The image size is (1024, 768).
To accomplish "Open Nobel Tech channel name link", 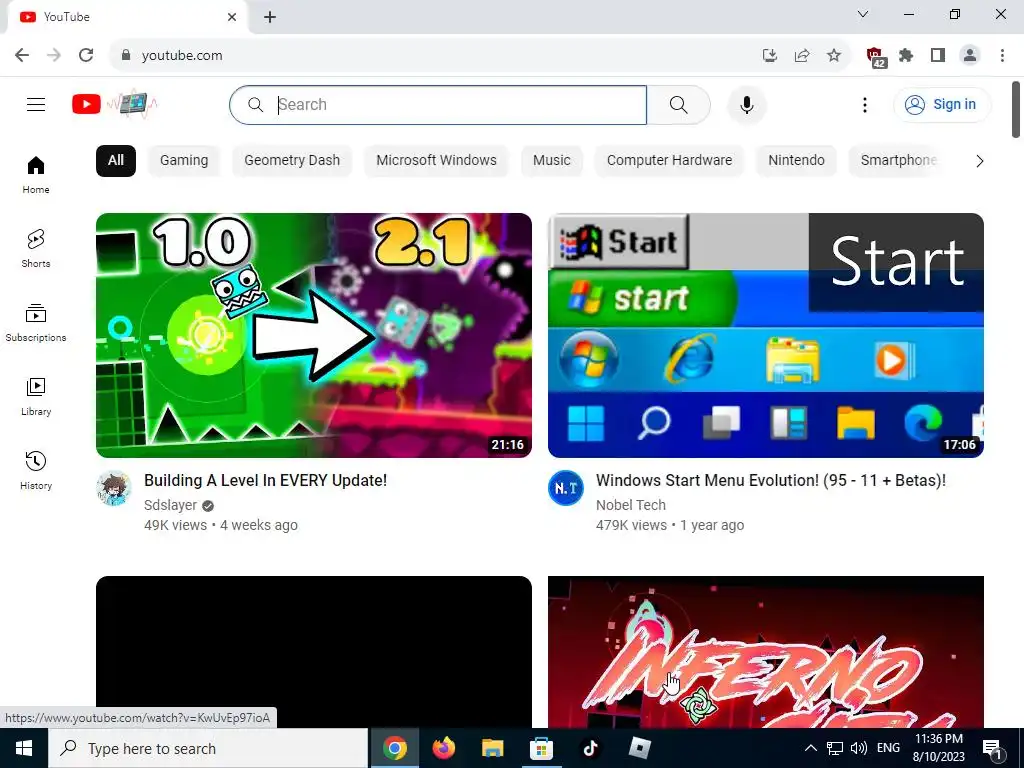I will [631, 505].
